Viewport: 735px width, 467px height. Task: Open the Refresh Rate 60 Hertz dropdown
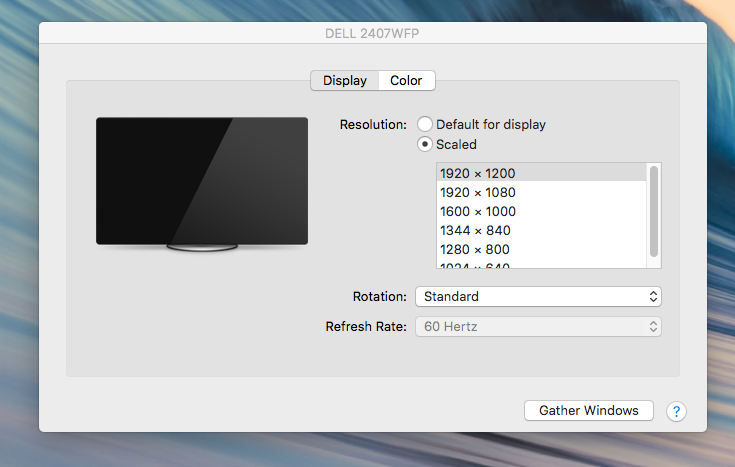tap(538, 326)
